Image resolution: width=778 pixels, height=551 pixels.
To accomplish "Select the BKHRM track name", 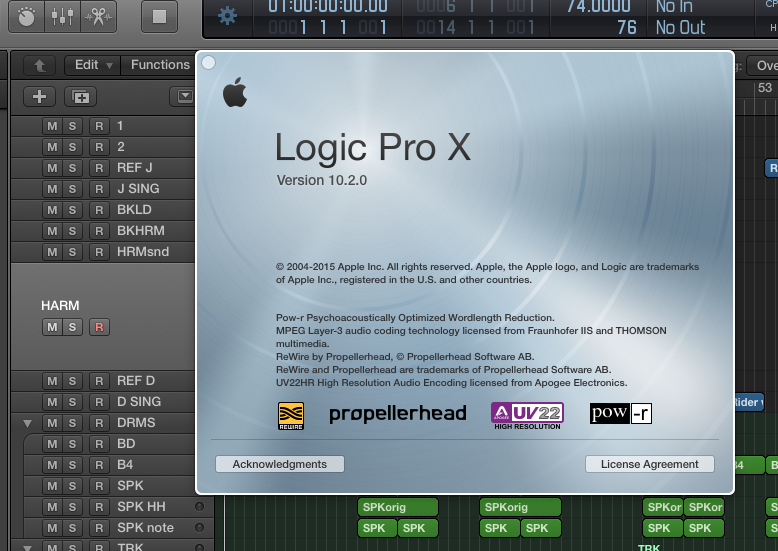I will click(x=141, y=231).
